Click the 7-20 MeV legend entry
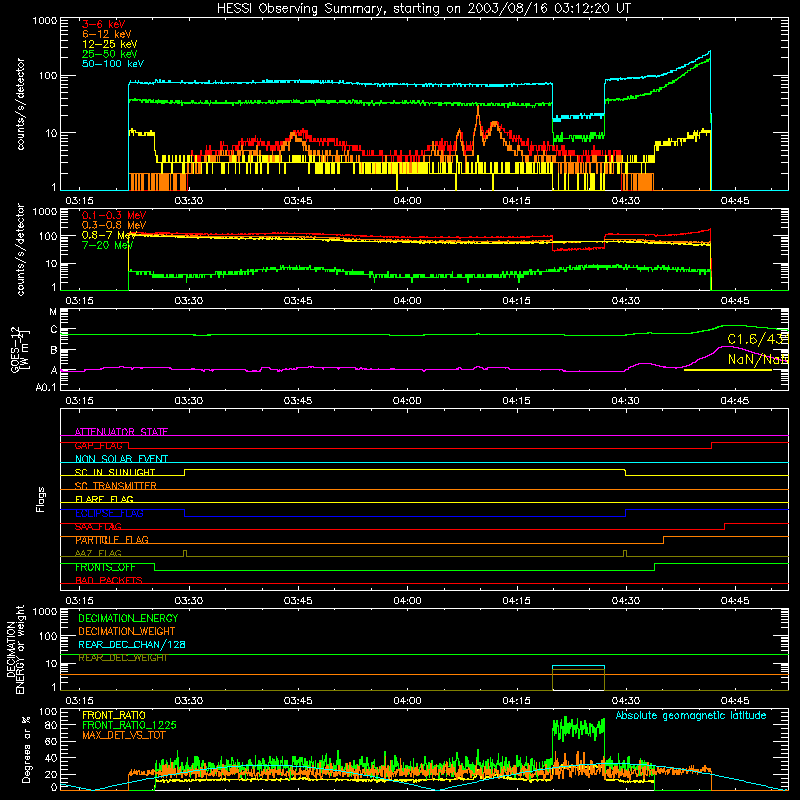The height and width of the screenshot is (800, 800). (107, 245)
